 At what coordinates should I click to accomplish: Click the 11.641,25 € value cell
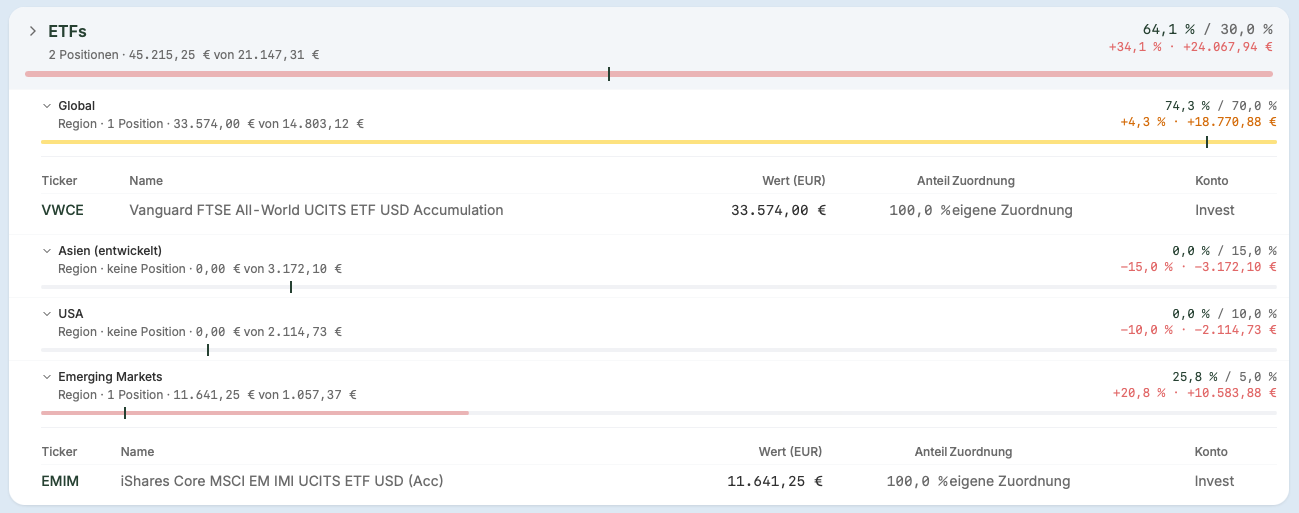pos(775,481)
